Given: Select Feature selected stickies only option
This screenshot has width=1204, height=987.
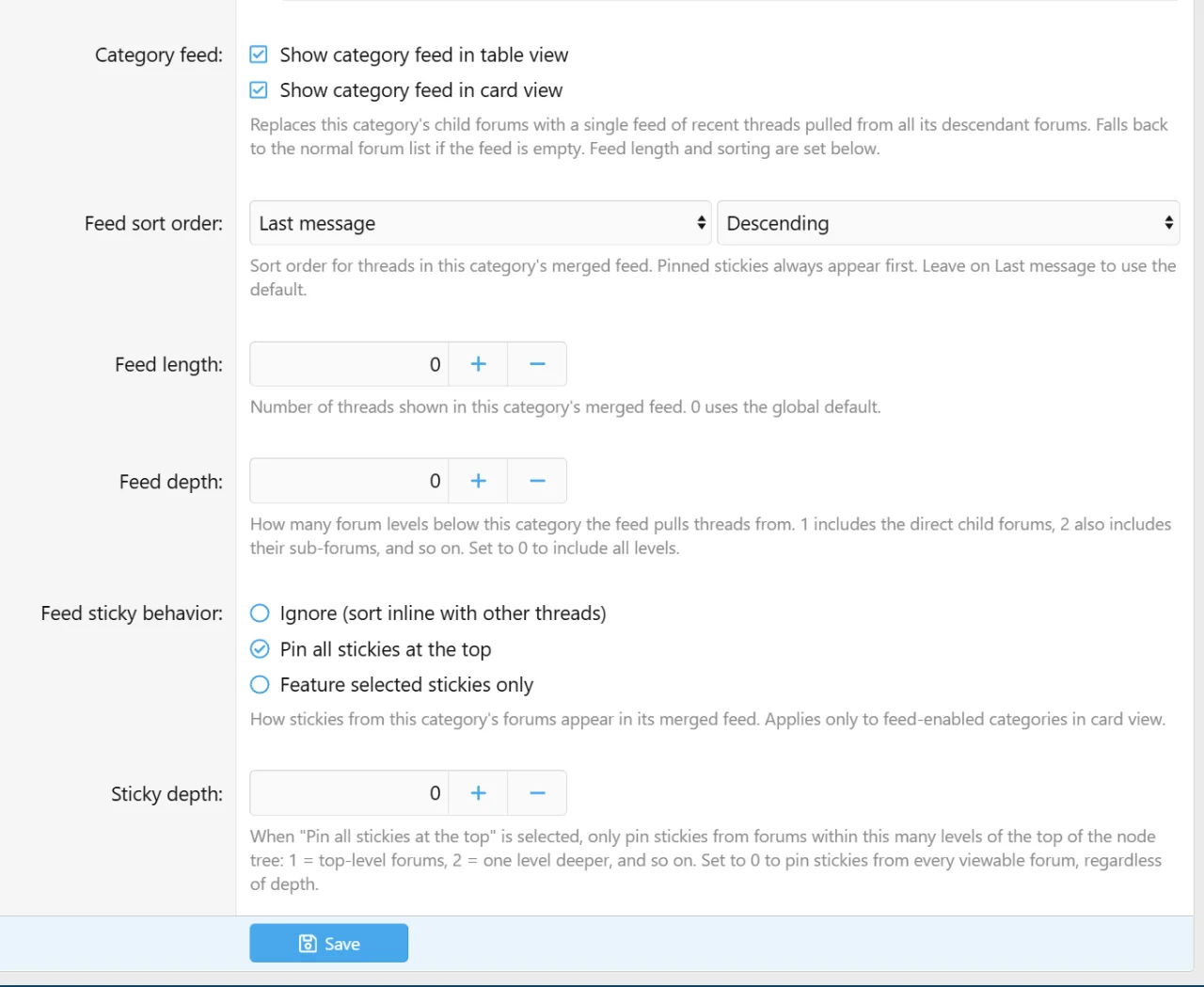Looking at the screenshot, I should point(260,685).
